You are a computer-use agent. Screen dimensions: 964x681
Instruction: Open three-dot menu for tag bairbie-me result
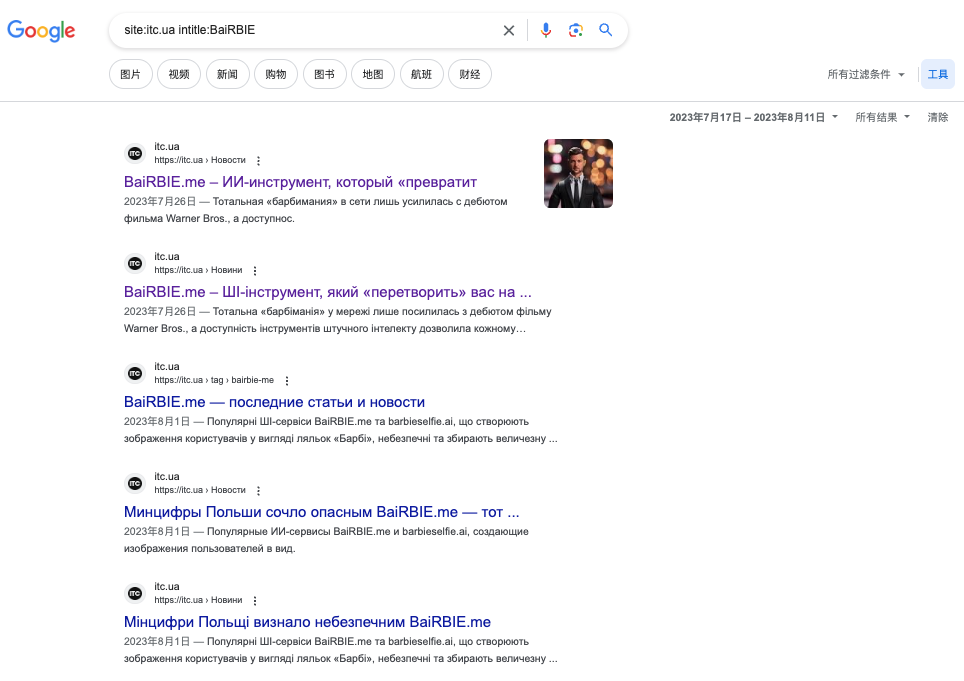click(x=286, y=381)
